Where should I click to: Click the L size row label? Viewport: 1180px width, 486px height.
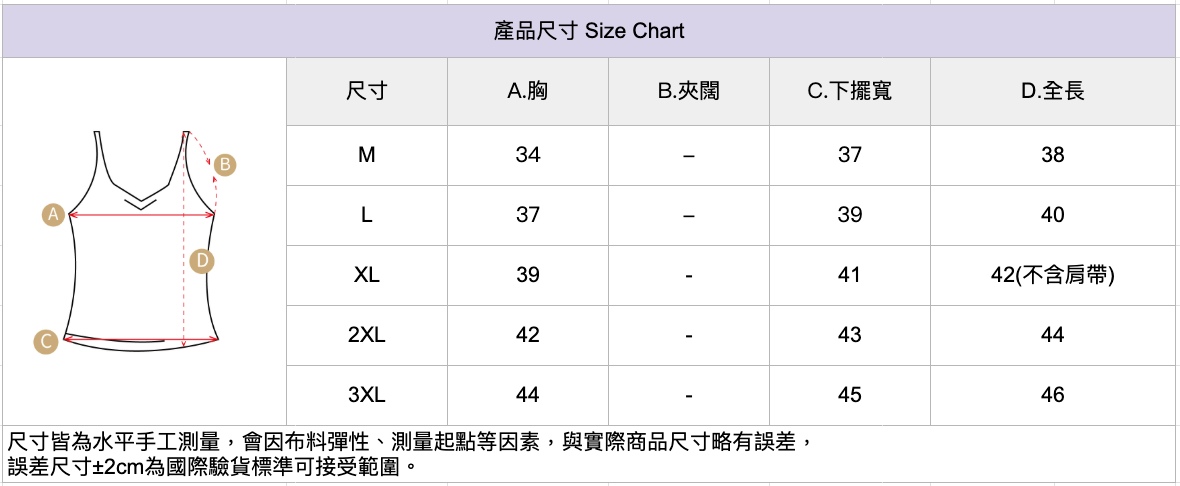(x=366, y=215)
